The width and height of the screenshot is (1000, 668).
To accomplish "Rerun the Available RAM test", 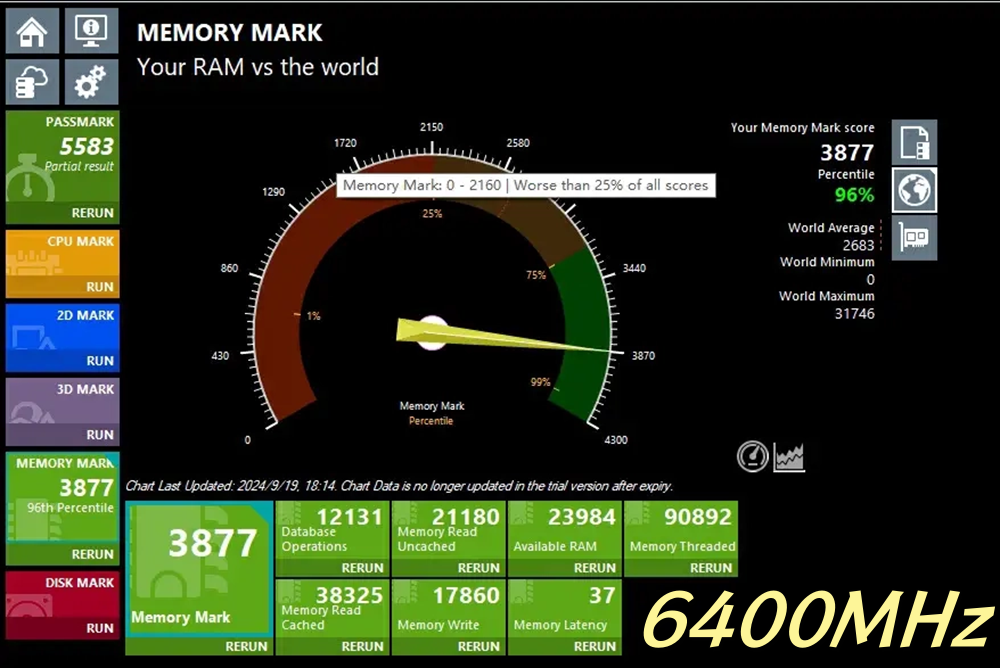I will click(594, 568).
